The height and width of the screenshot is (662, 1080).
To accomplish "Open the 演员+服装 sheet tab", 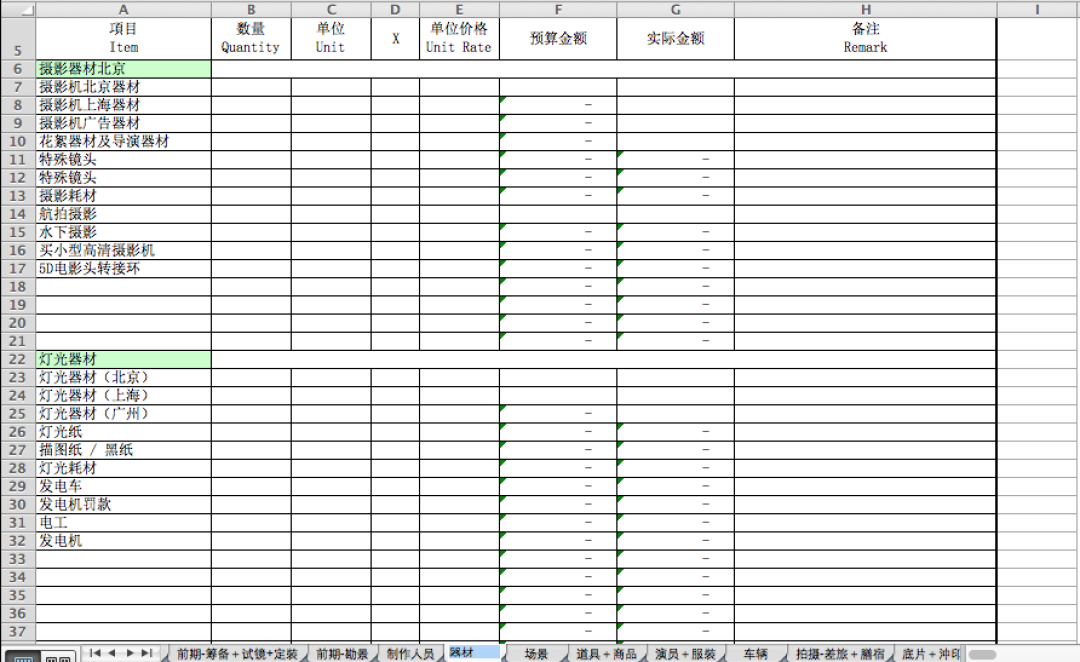I will [x=685, y=654].
